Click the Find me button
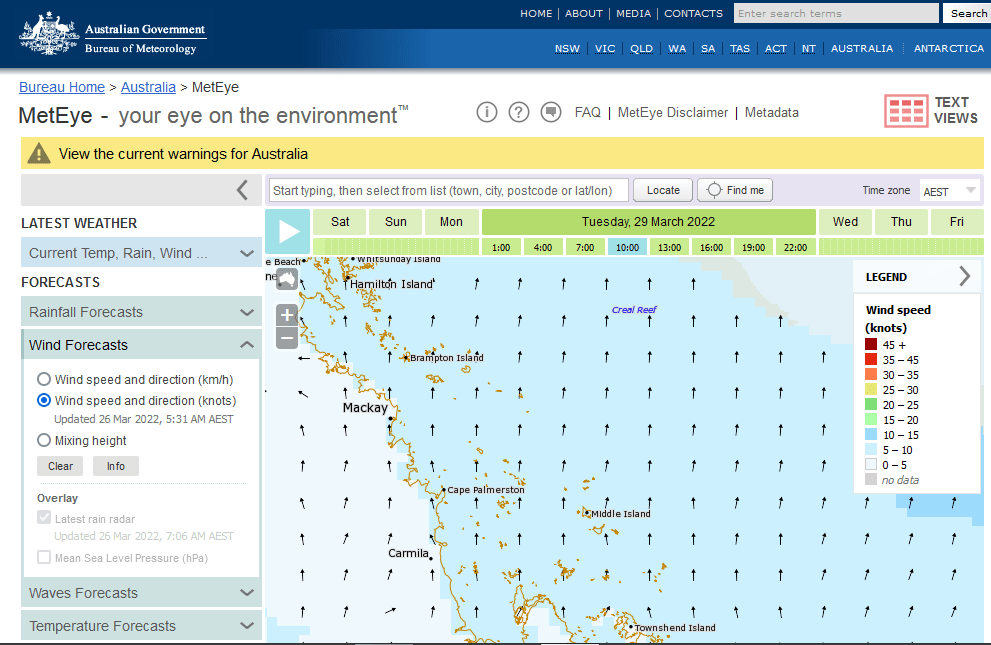The image size is (991, 645). (x=735, y=190)
